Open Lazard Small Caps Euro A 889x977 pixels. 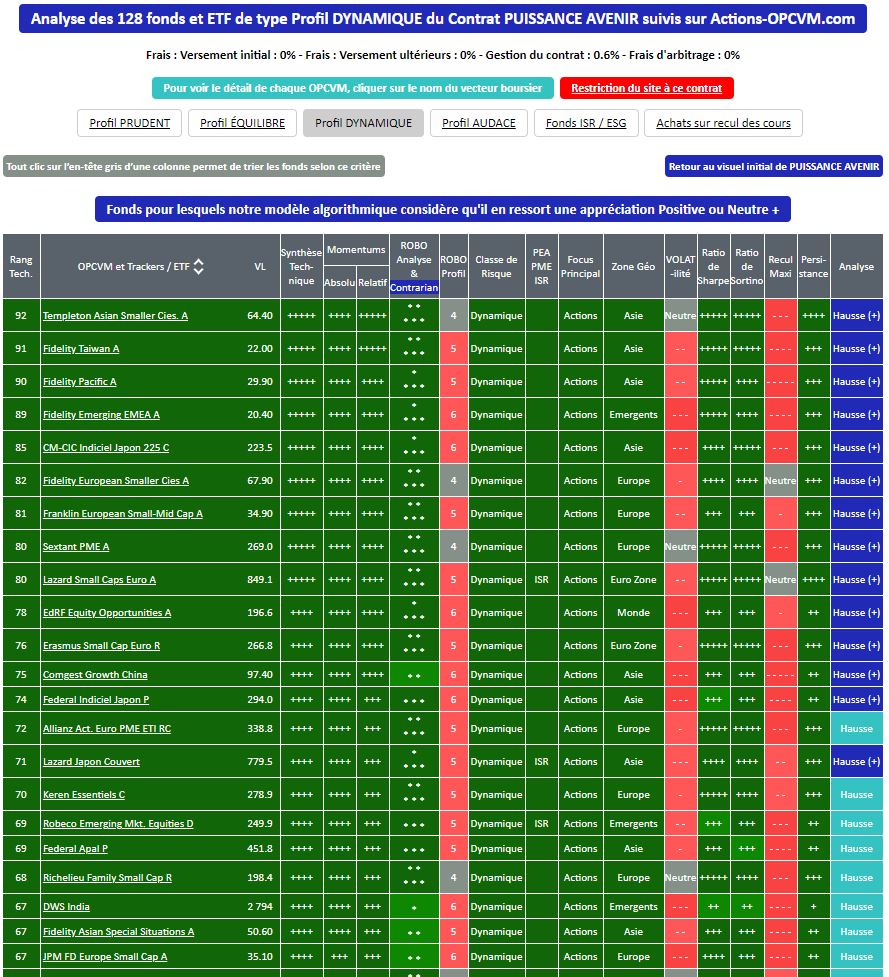pos(100,580)
